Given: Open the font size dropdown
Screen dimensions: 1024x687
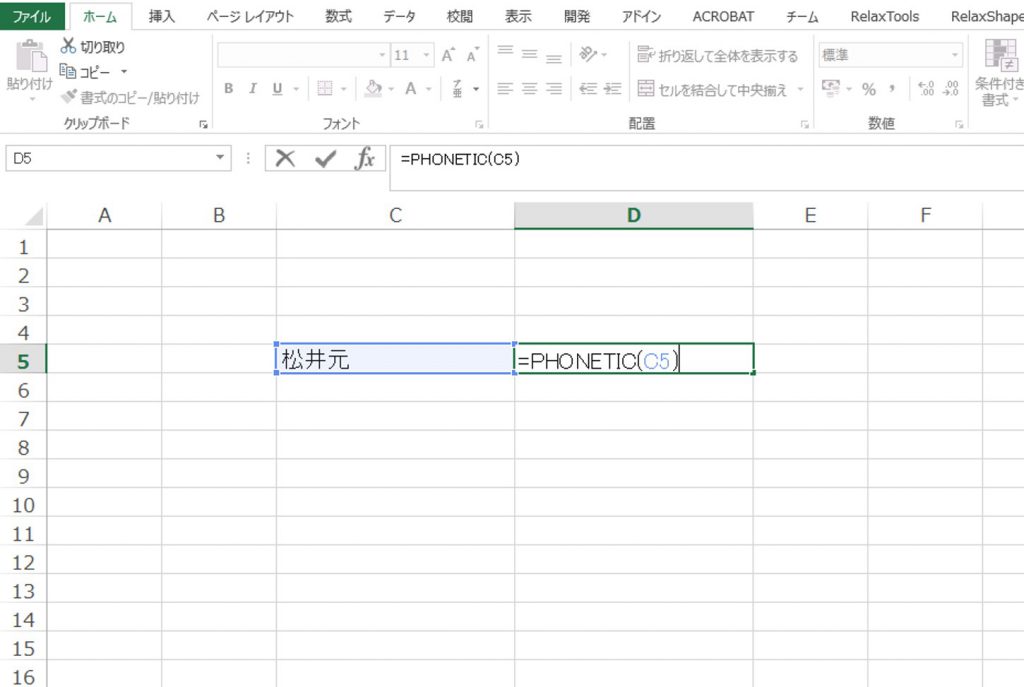Looking at the screenshot, I should [x=426, y=54].
